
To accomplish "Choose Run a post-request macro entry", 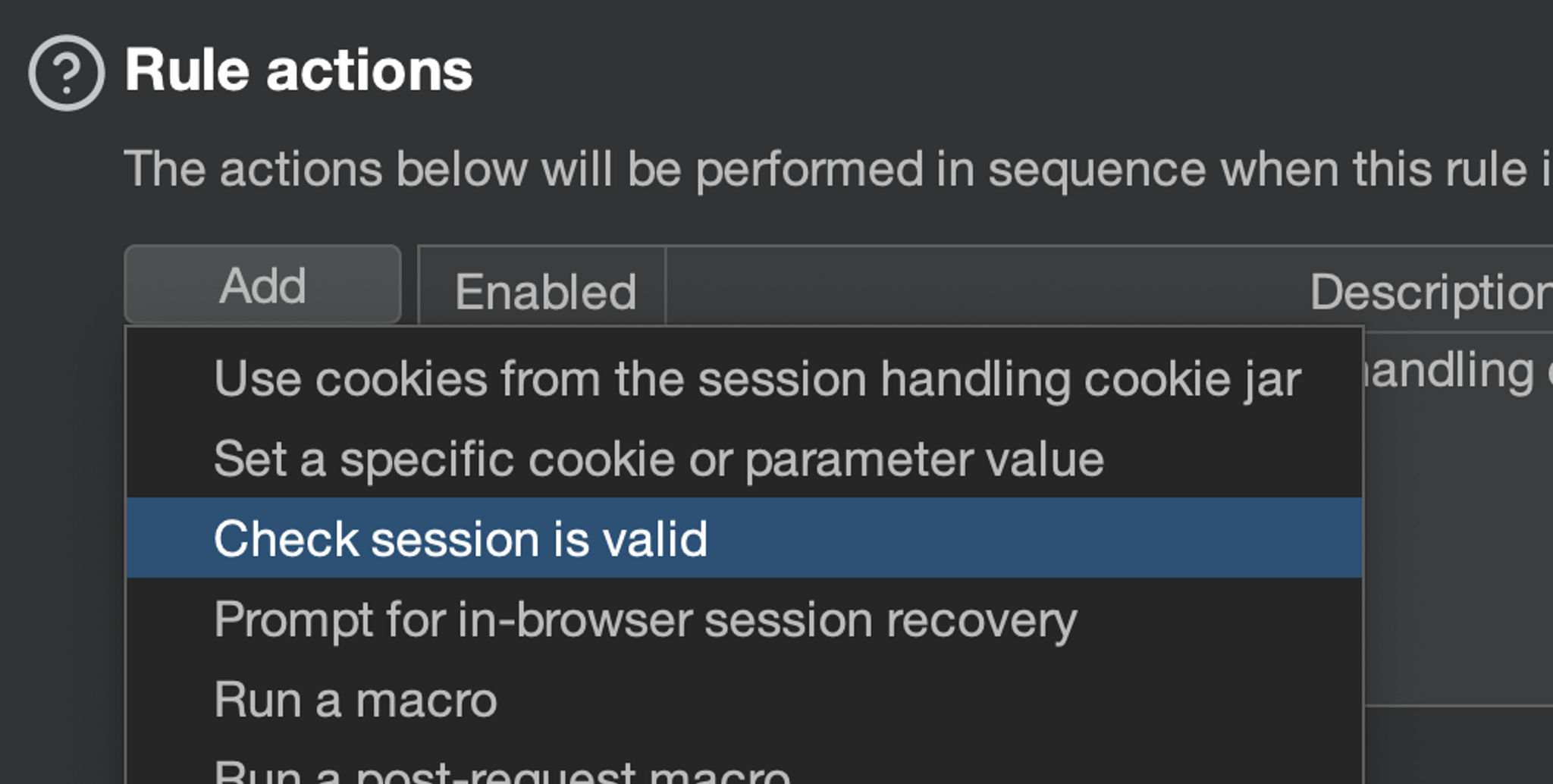I will pos(500,772).
